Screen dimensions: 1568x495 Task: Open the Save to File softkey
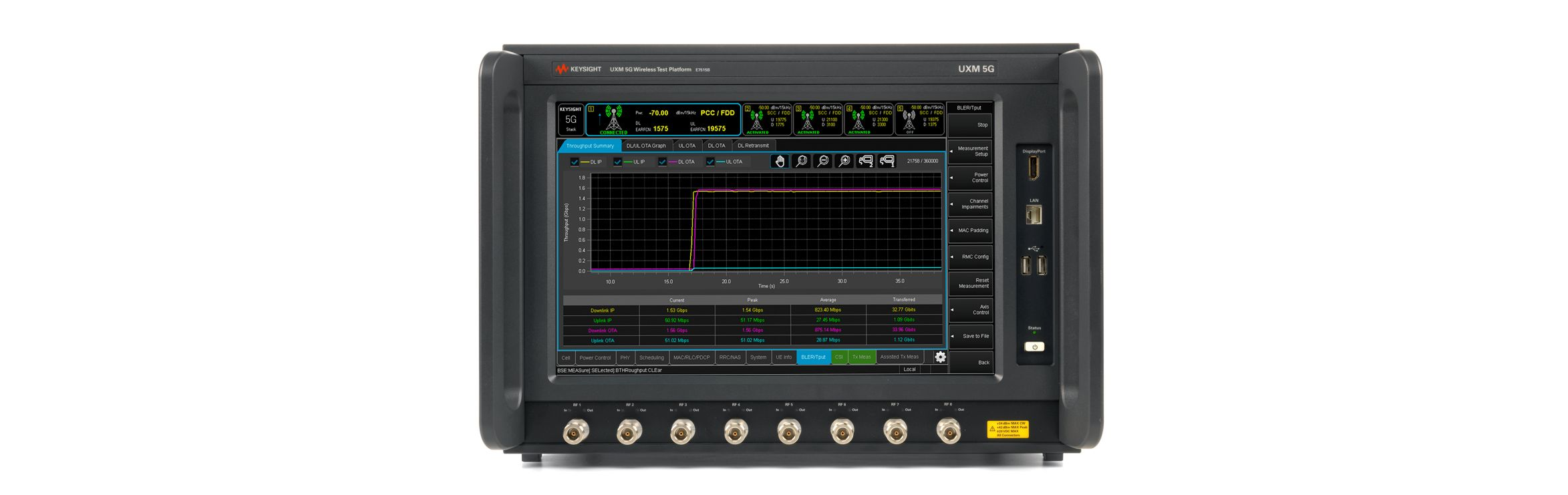tap(970, 336)
